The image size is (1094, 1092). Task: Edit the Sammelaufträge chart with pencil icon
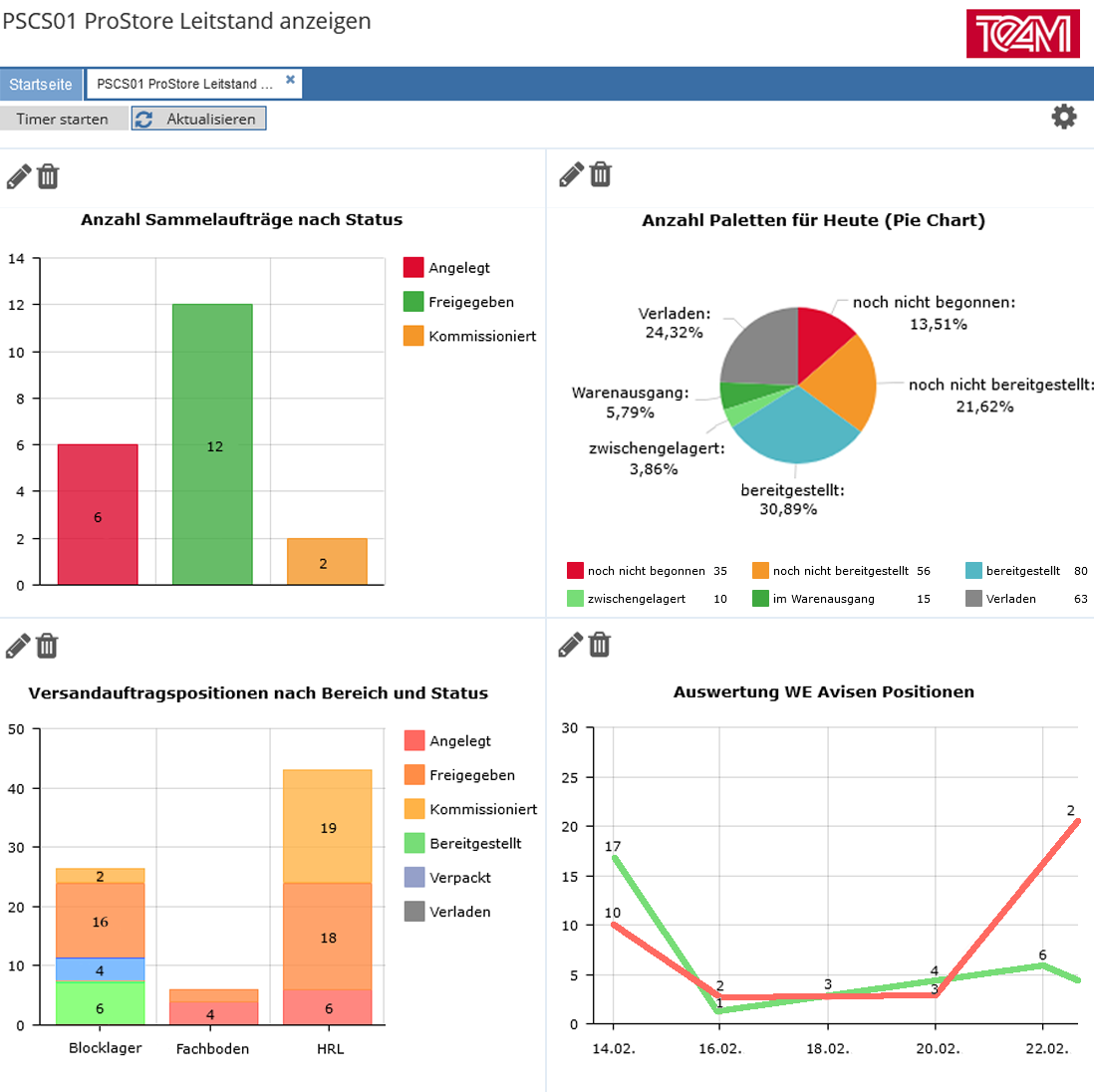pyautogui.click(x=19, y=176)
